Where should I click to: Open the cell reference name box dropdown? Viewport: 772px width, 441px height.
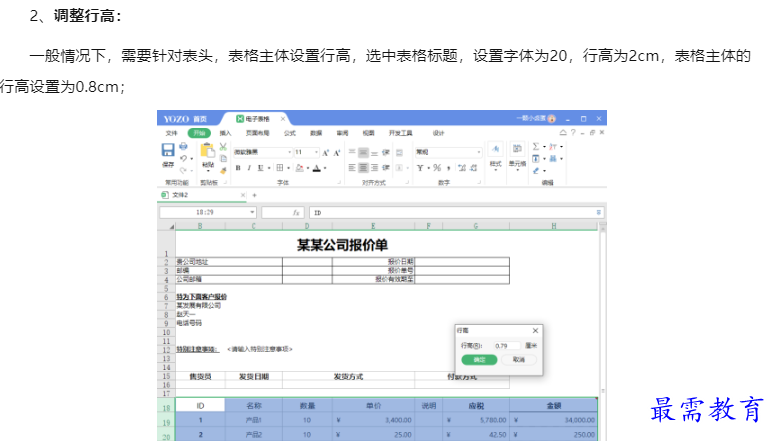coord(252,213)
